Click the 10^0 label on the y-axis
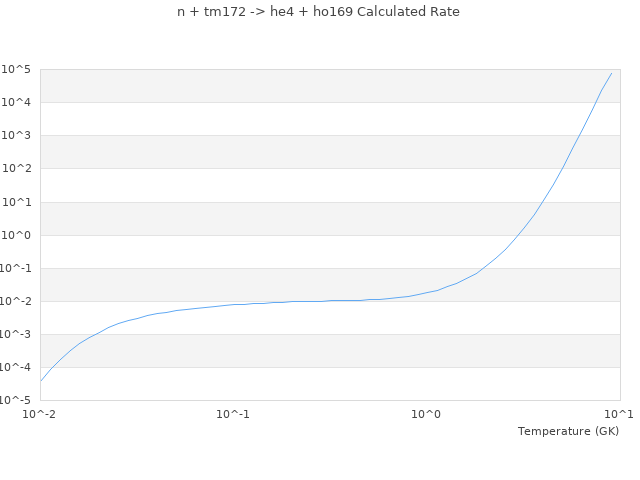The height and width of the screenshot is (480, 640). pyautogui.click(x=18, y=235)
